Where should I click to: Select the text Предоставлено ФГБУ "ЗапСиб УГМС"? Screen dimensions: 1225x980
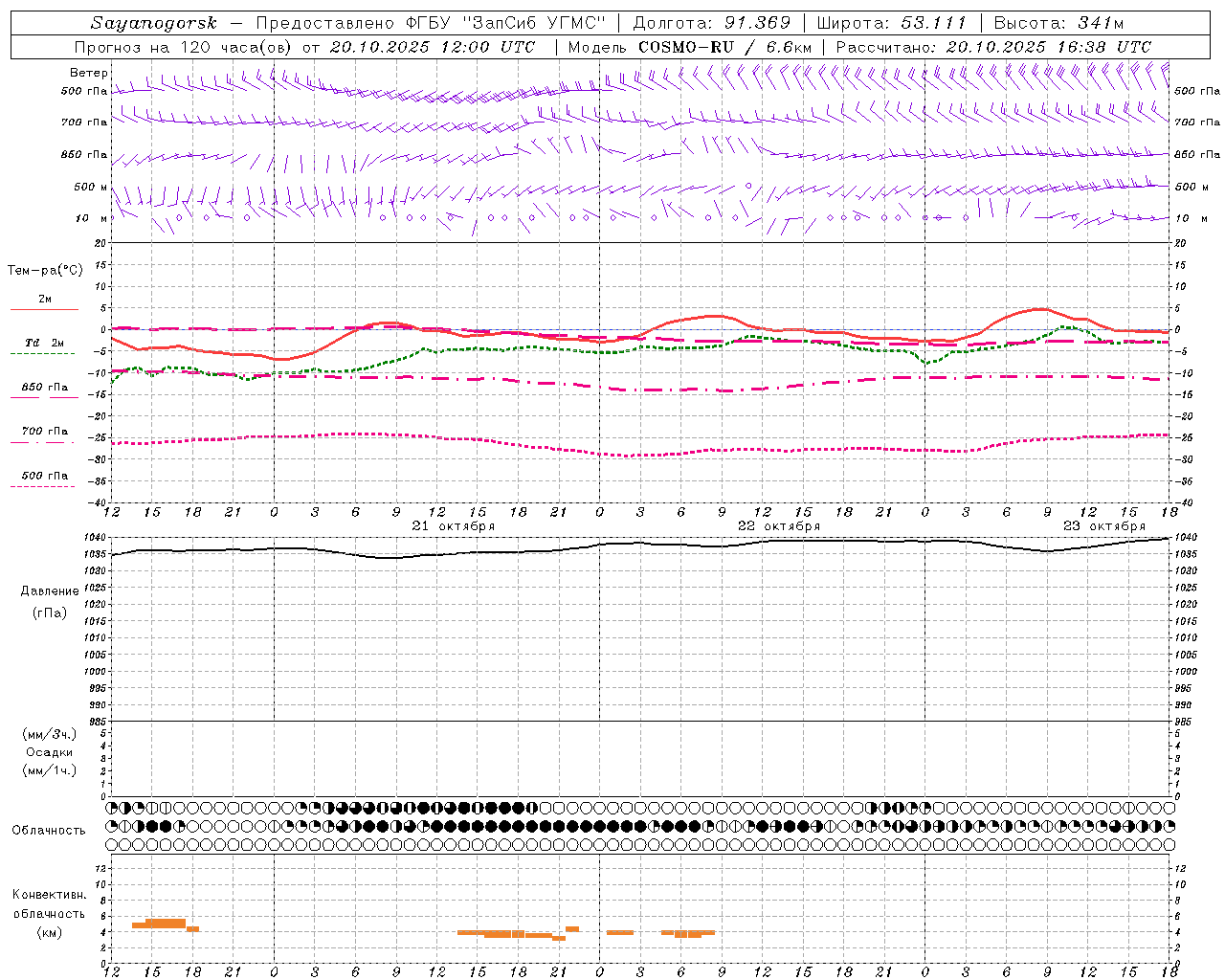click(x=432, y=23)
